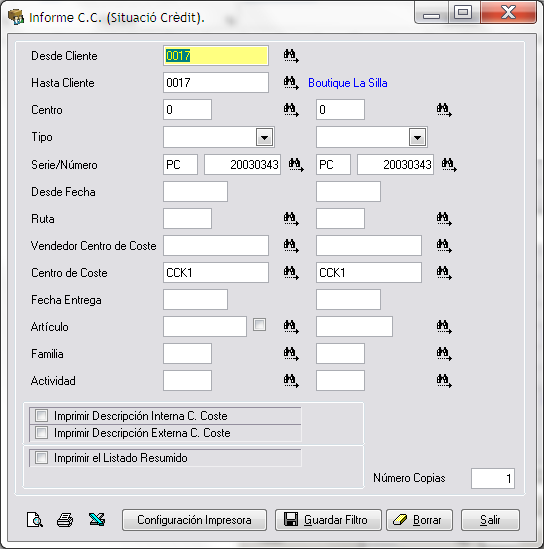Click the Boutique La Silla client link
Image resolution: width=544 pixels, height=549 pixels.
click(348, 83)
